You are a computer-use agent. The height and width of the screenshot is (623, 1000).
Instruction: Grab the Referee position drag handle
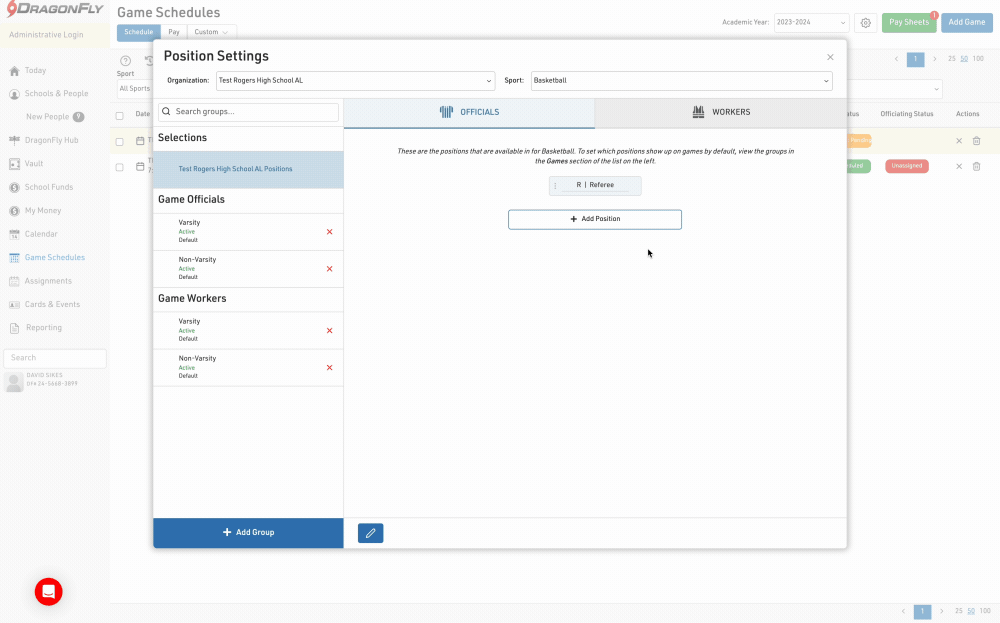556,186
